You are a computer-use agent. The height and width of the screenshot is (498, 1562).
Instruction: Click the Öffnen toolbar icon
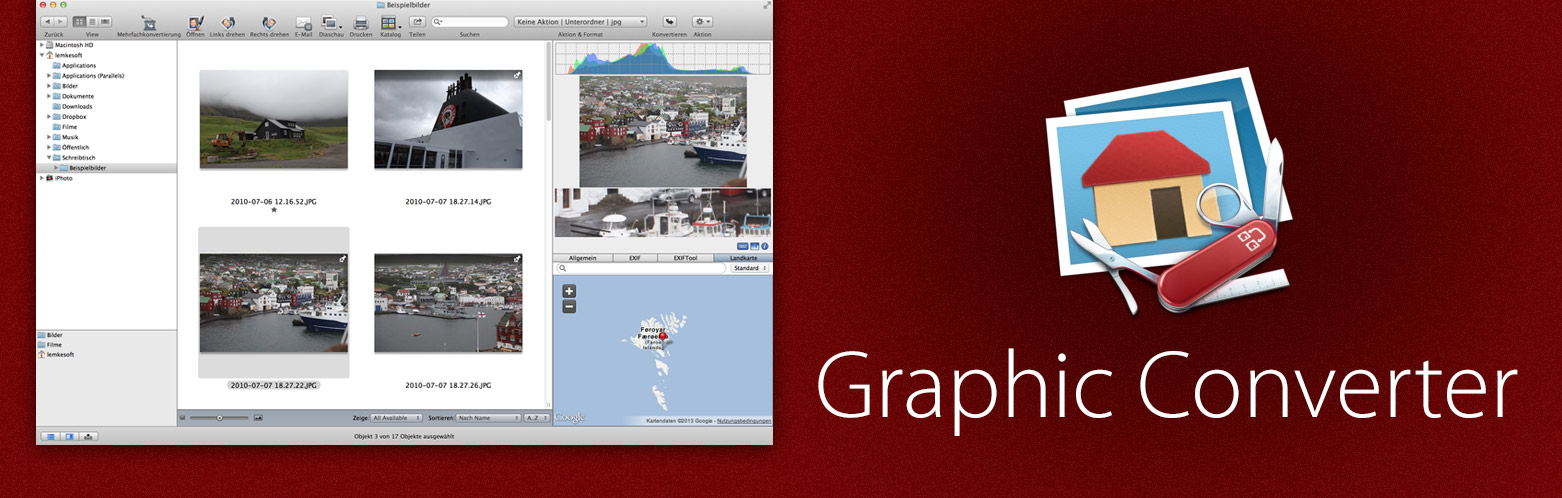(x=196, y=21)
